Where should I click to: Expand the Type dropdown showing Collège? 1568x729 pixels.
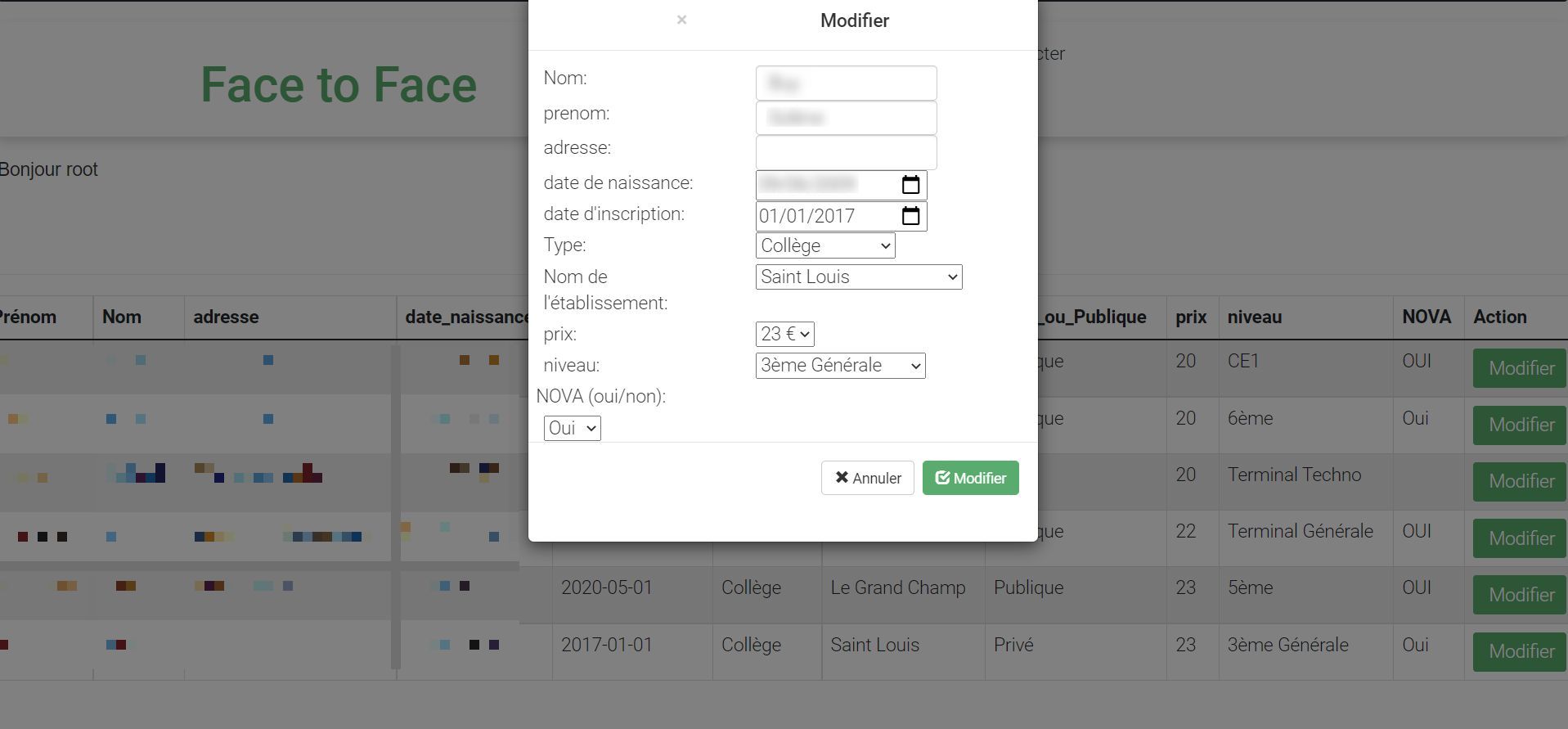[x=824, y=245]
